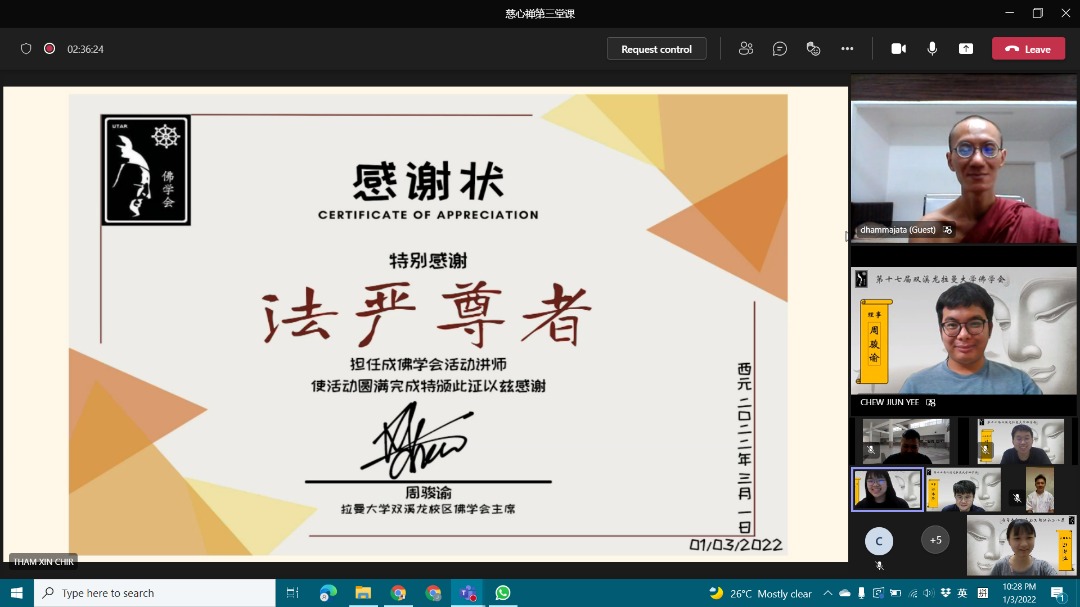Open the notification center icon
The image size is (1080, 607).
tap(1057, 593)
